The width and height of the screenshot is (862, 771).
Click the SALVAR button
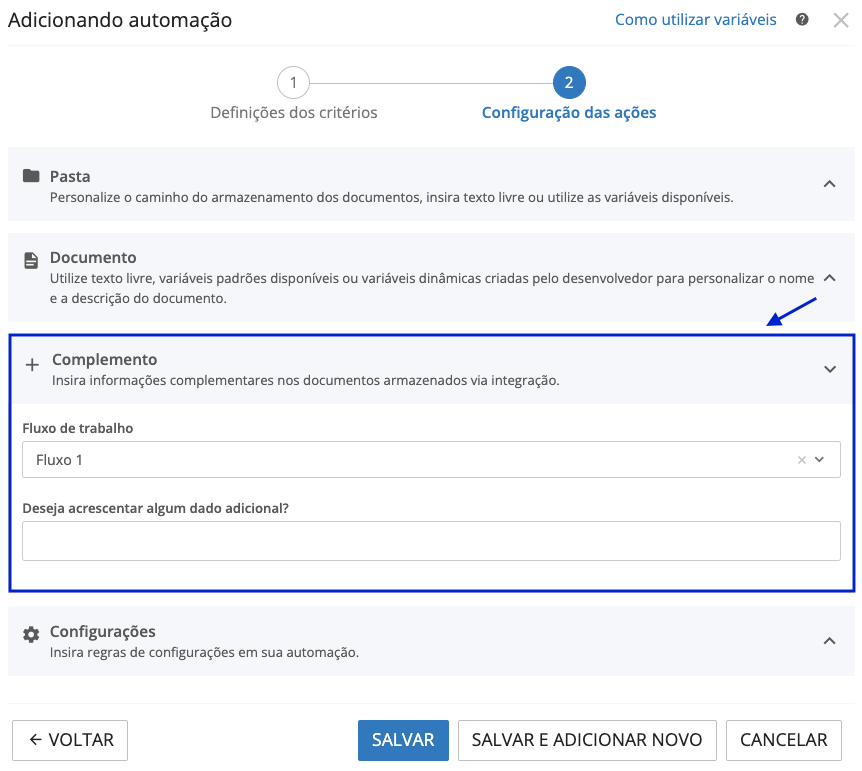click(403, 740)
